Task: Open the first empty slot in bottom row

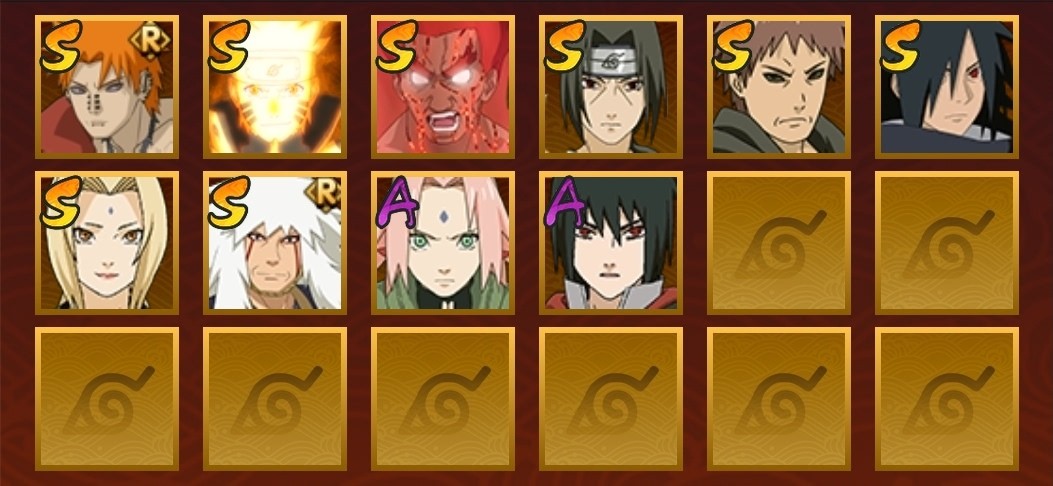Action: (107, 399)
